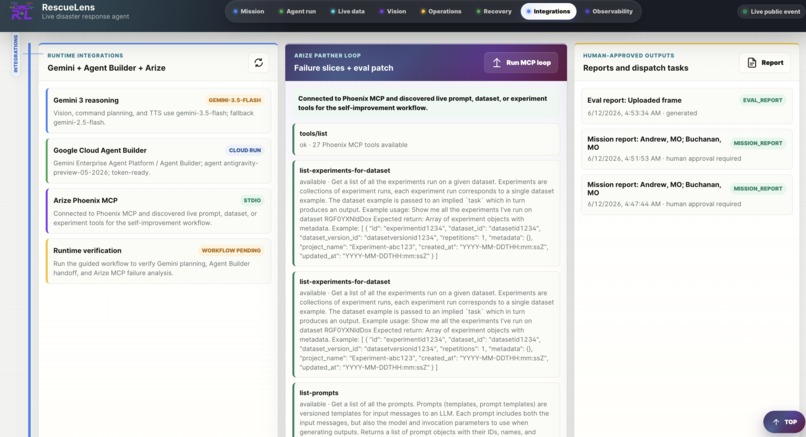806x437 pixels.
Task: Click the 4:47:44 AM mission report timestamp
Action: (624, 204)
